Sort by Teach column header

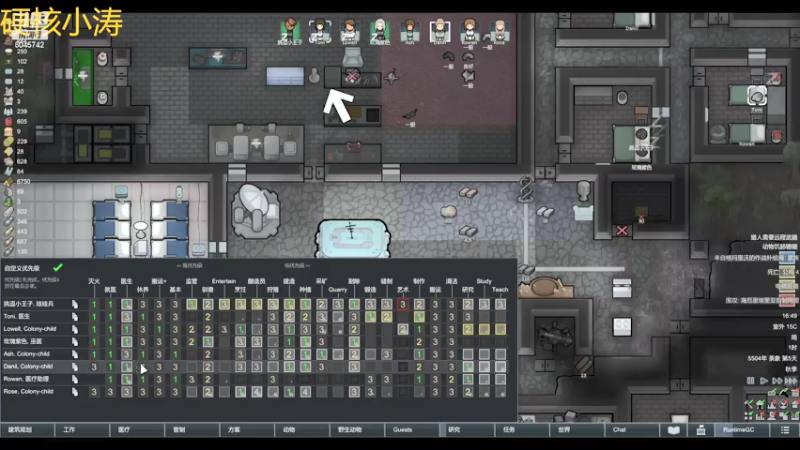(x=500, y=290)
